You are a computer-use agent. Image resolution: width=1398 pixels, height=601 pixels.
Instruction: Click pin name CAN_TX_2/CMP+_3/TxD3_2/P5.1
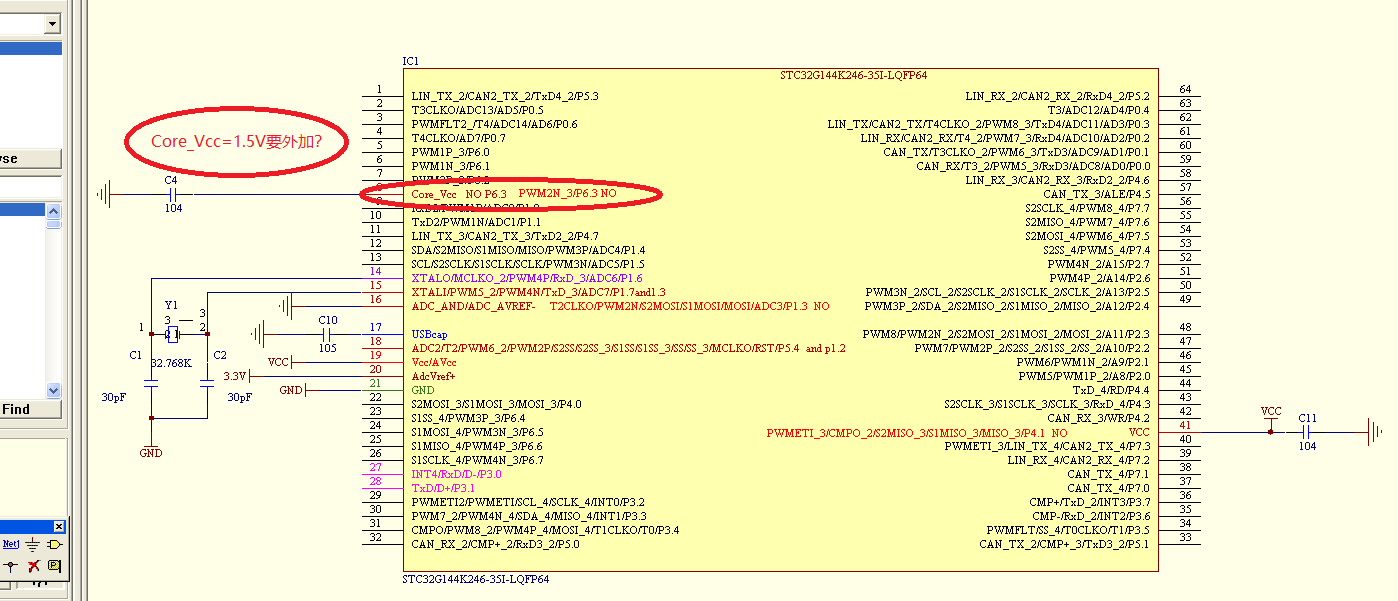1064,543
